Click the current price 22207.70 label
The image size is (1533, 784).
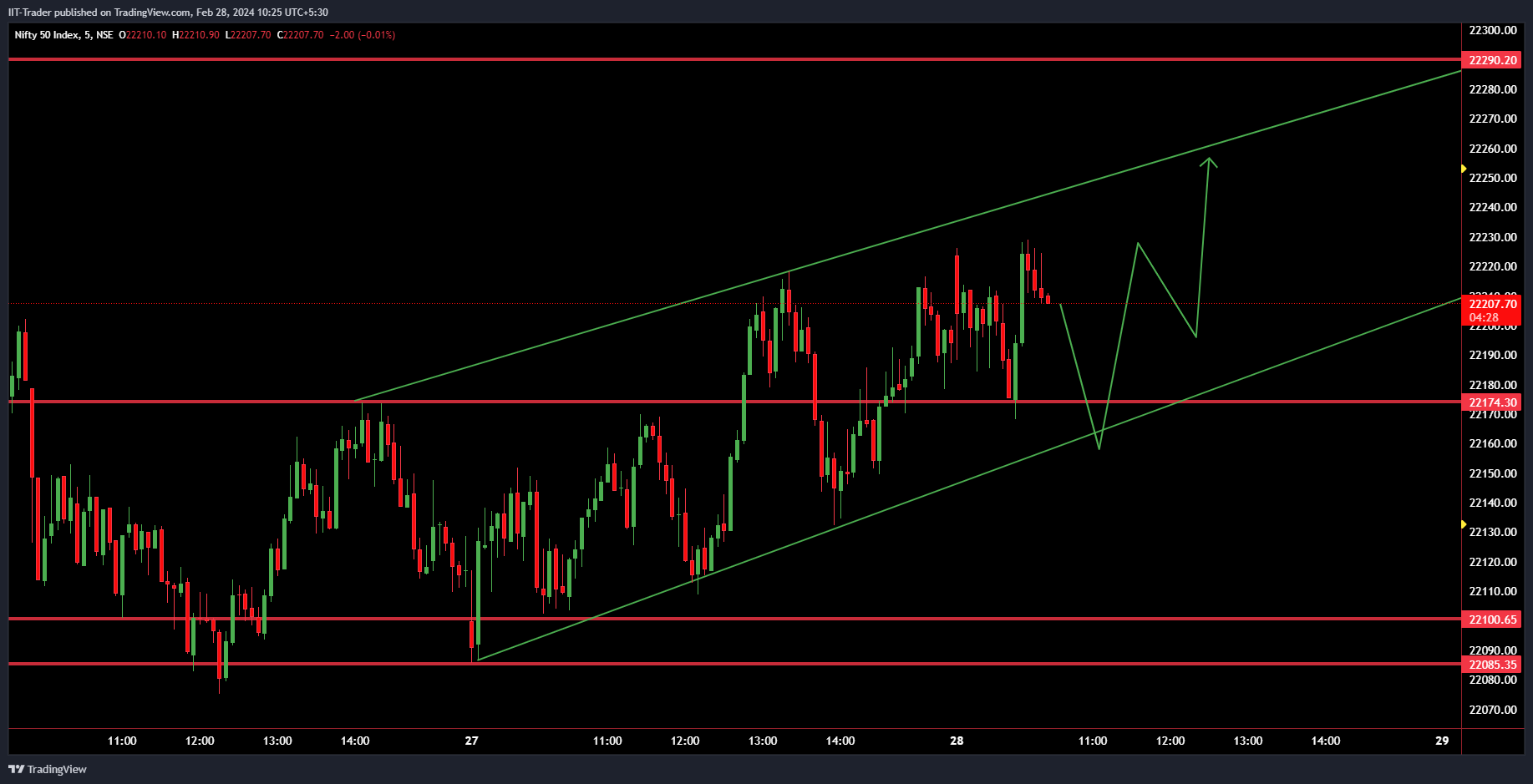click(x=1491, y=311)
